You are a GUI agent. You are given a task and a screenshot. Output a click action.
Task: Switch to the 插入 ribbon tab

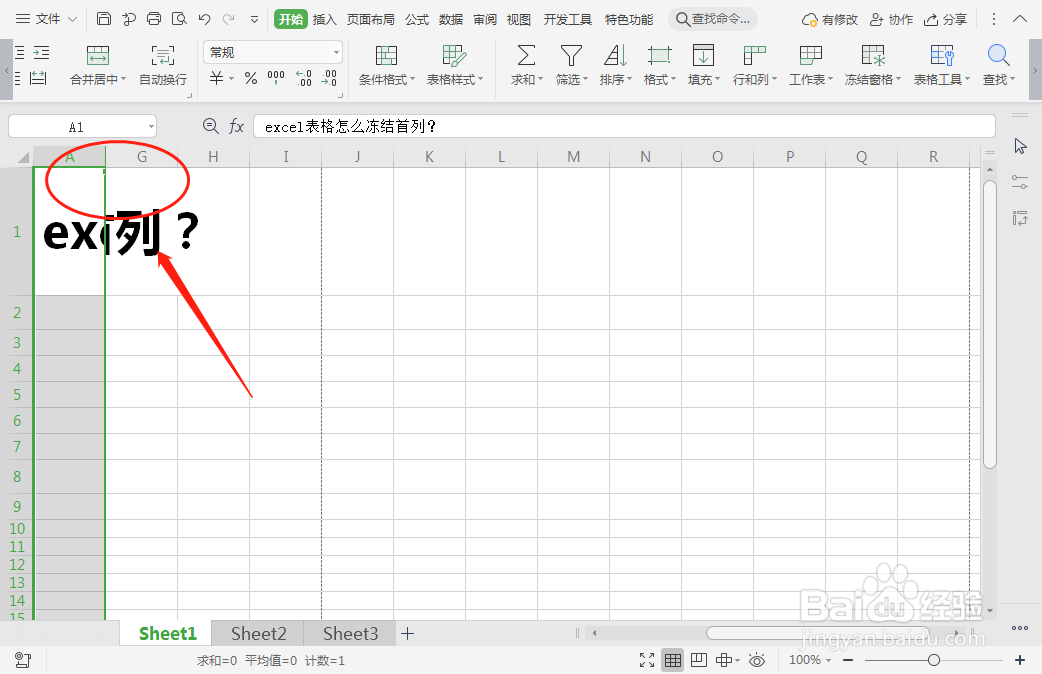pos(324,19)
